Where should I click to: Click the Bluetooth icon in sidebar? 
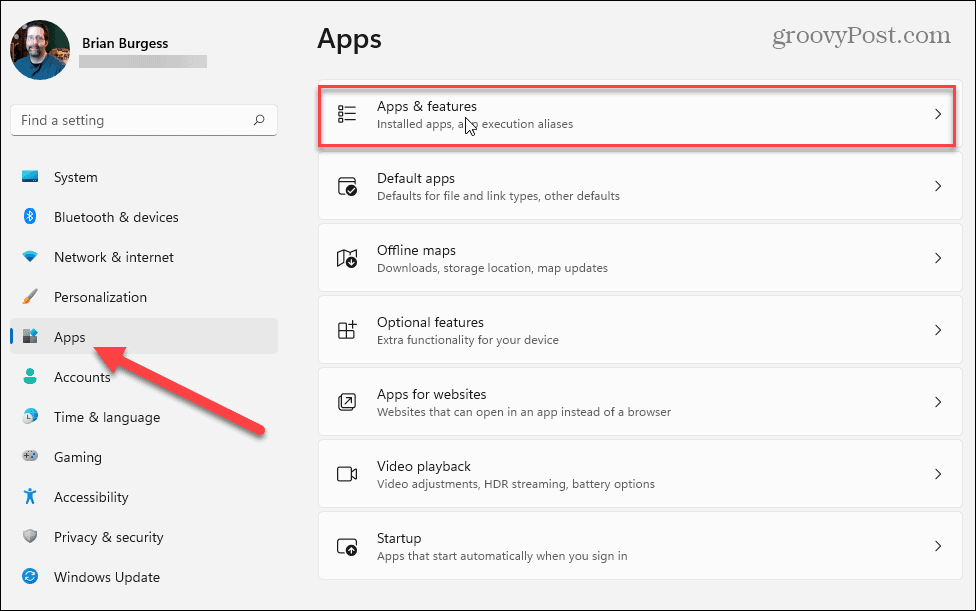click(x=30, y=217)
